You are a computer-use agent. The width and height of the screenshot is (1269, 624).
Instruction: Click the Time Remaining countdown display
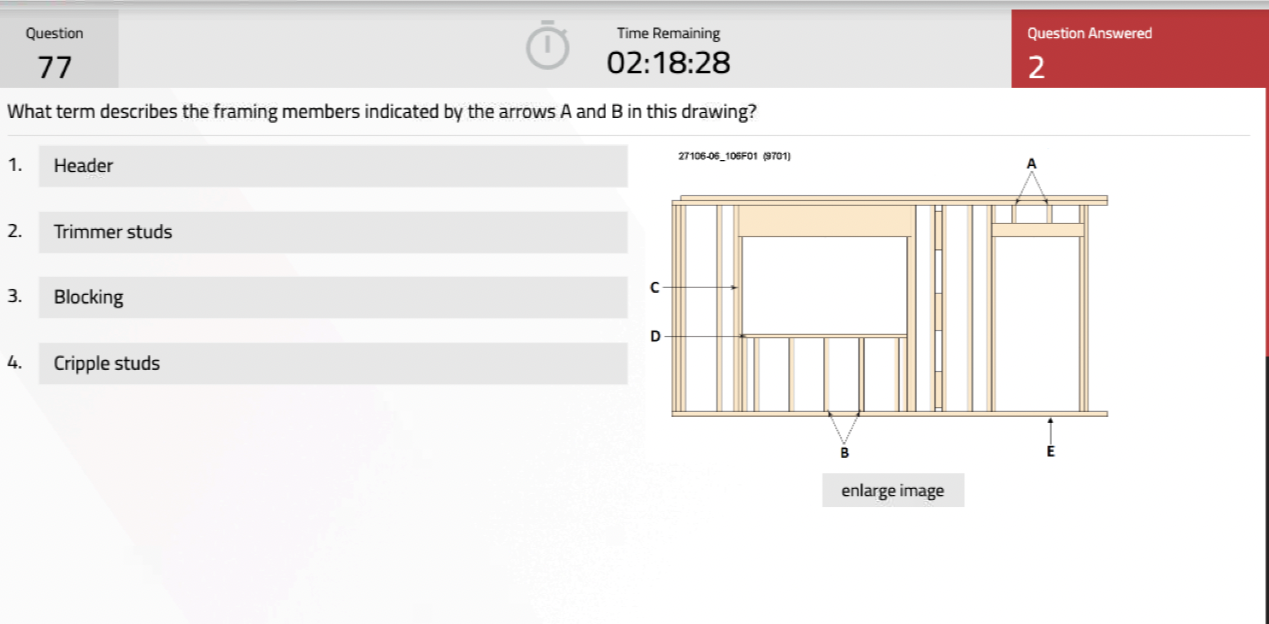[x=668, y=63]
